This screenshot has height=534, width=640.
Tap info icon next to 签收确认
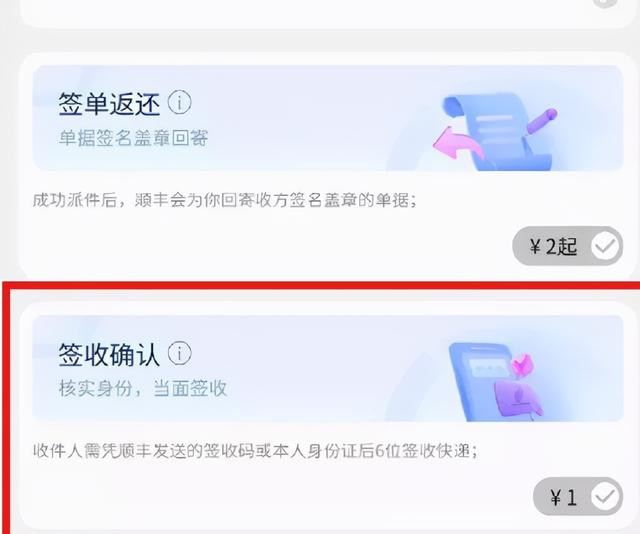[x=179, y=354]
